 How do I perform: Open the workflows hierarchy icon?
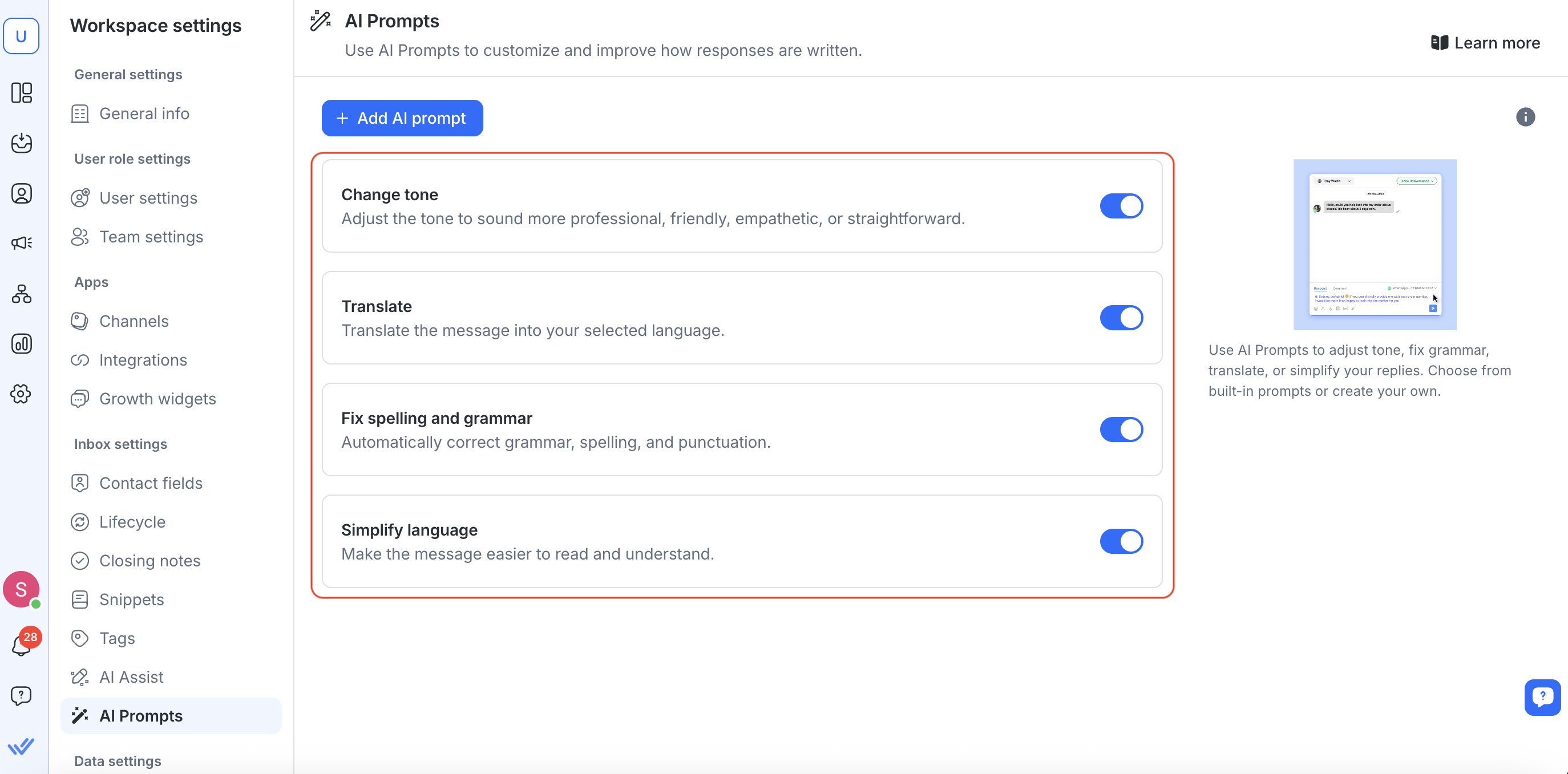(21, 294)
